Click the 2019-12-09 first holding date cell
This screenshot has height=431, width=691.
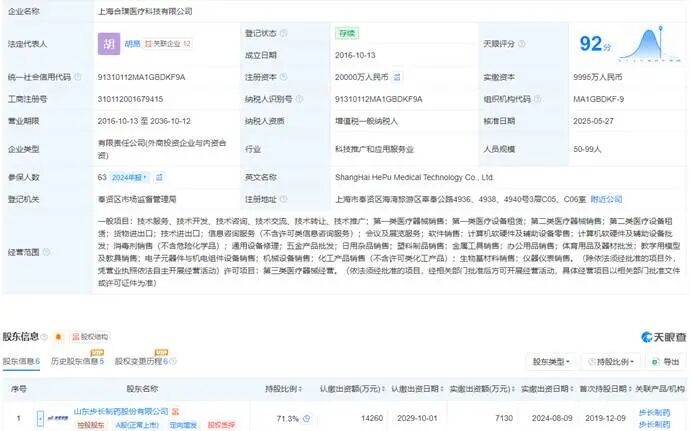(606, 418)
